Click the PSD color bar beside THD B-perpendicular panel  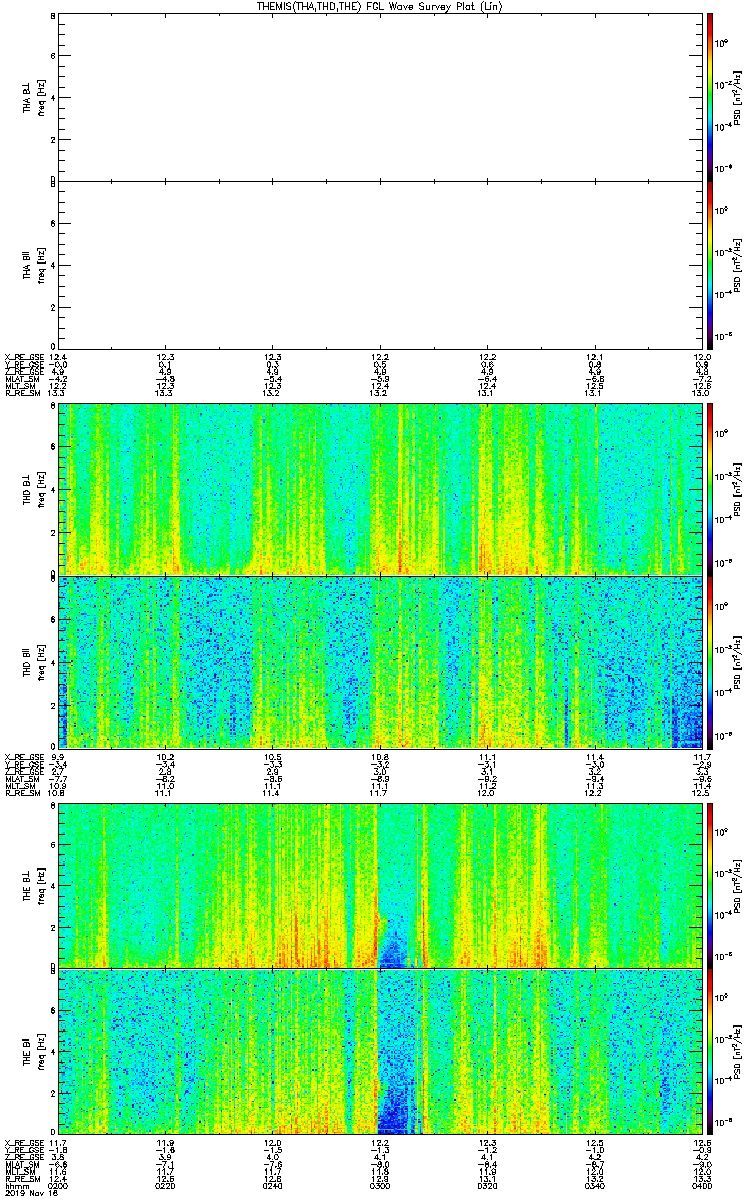tap(709, 488)
